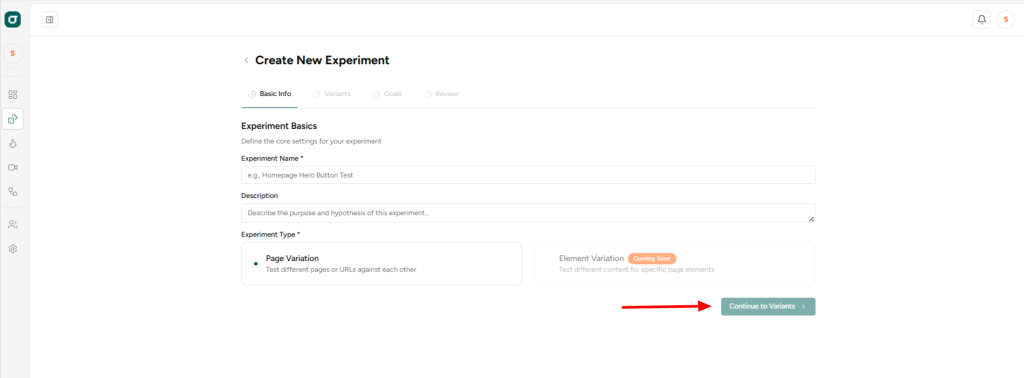Open the session recordings camera icon

click(x=12, y=167)
